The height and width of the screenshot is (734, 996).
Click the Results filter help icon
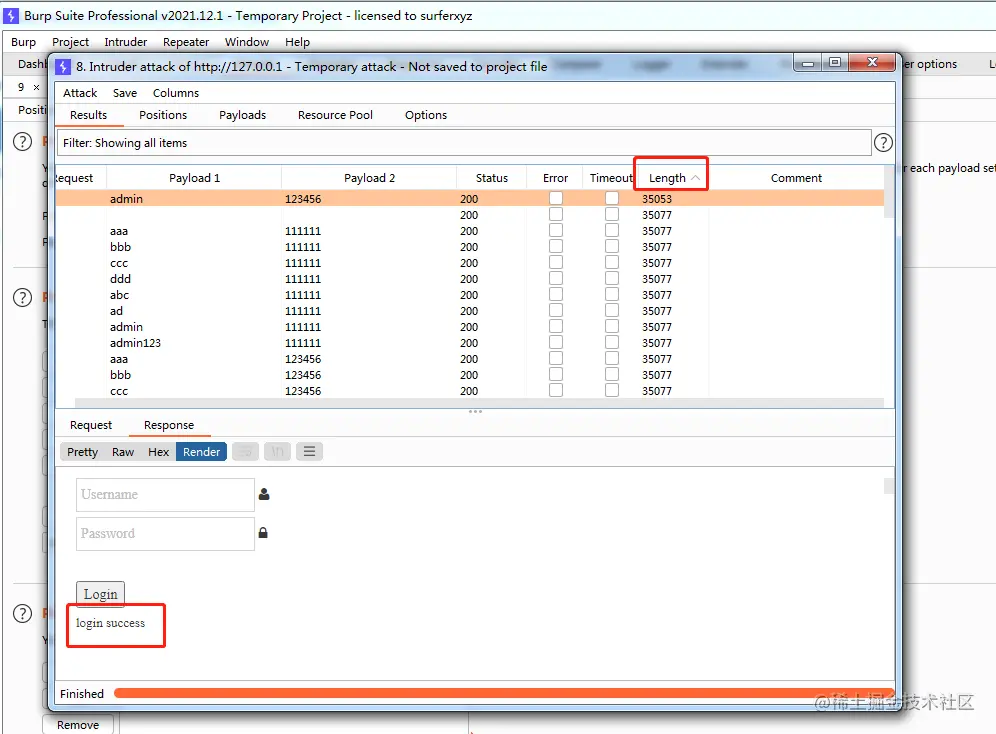[883, 143]
